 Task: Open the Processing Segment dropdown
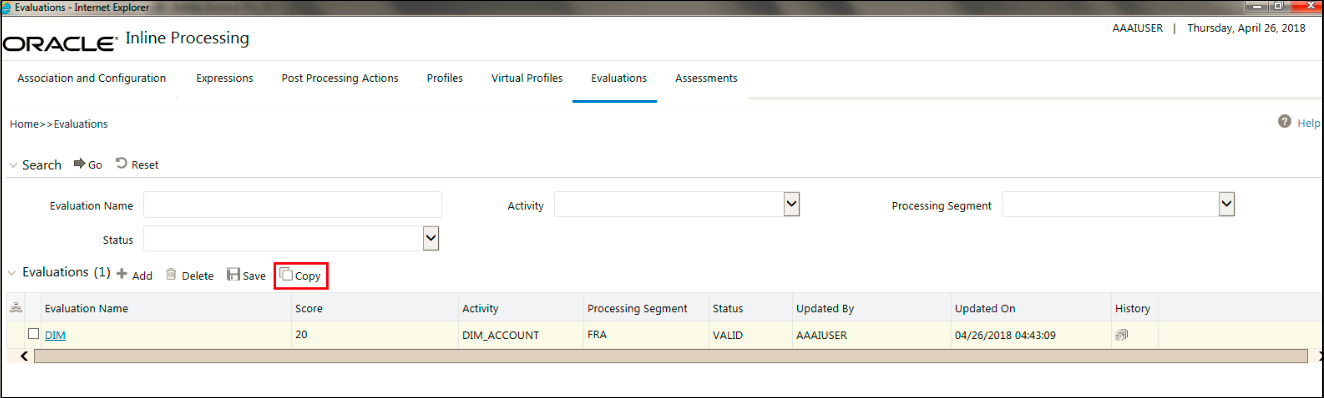(x=1227, y=204)
